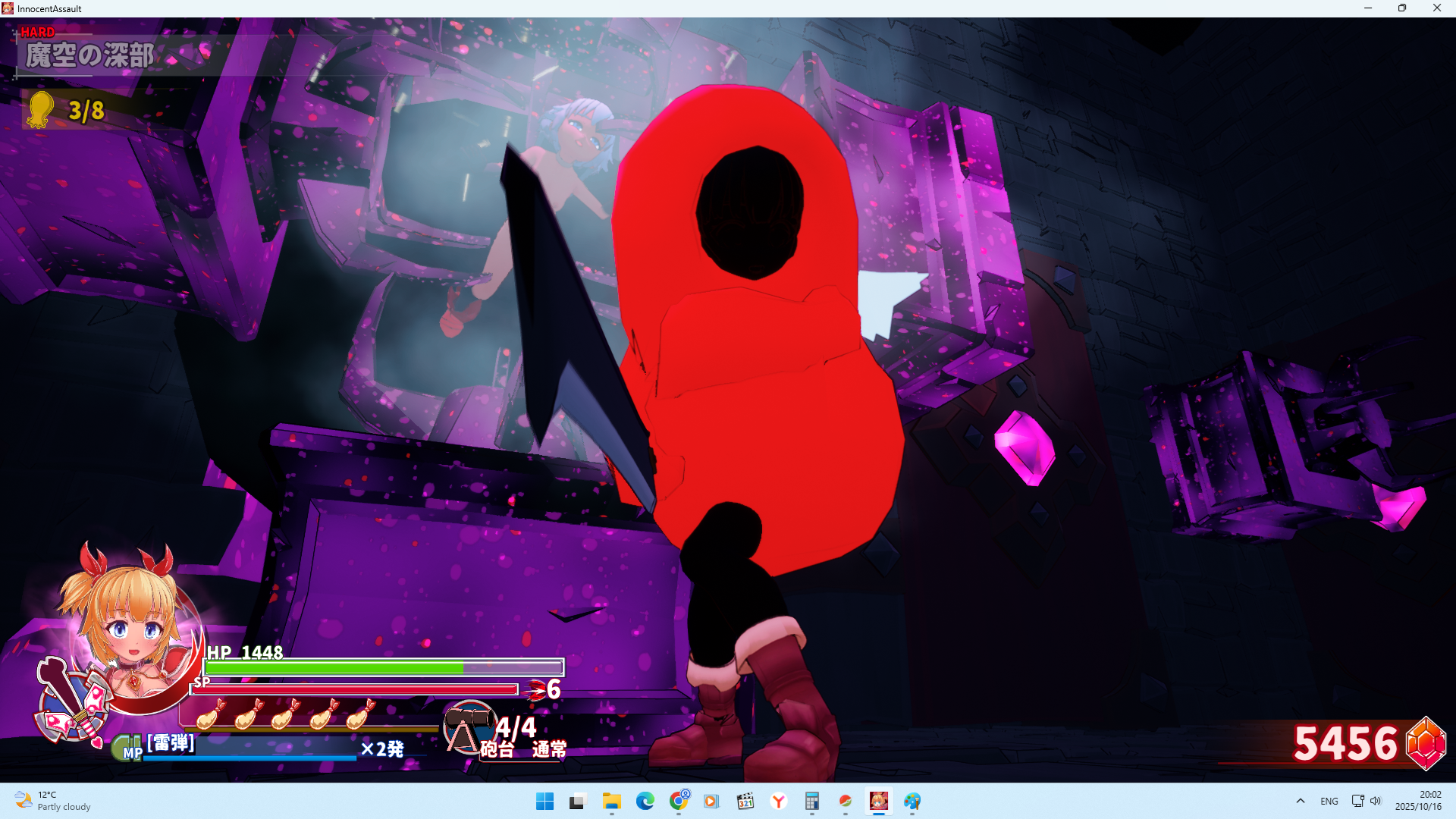Click the 5456 gem count

pyautogui.click(x=1345, y=743)
